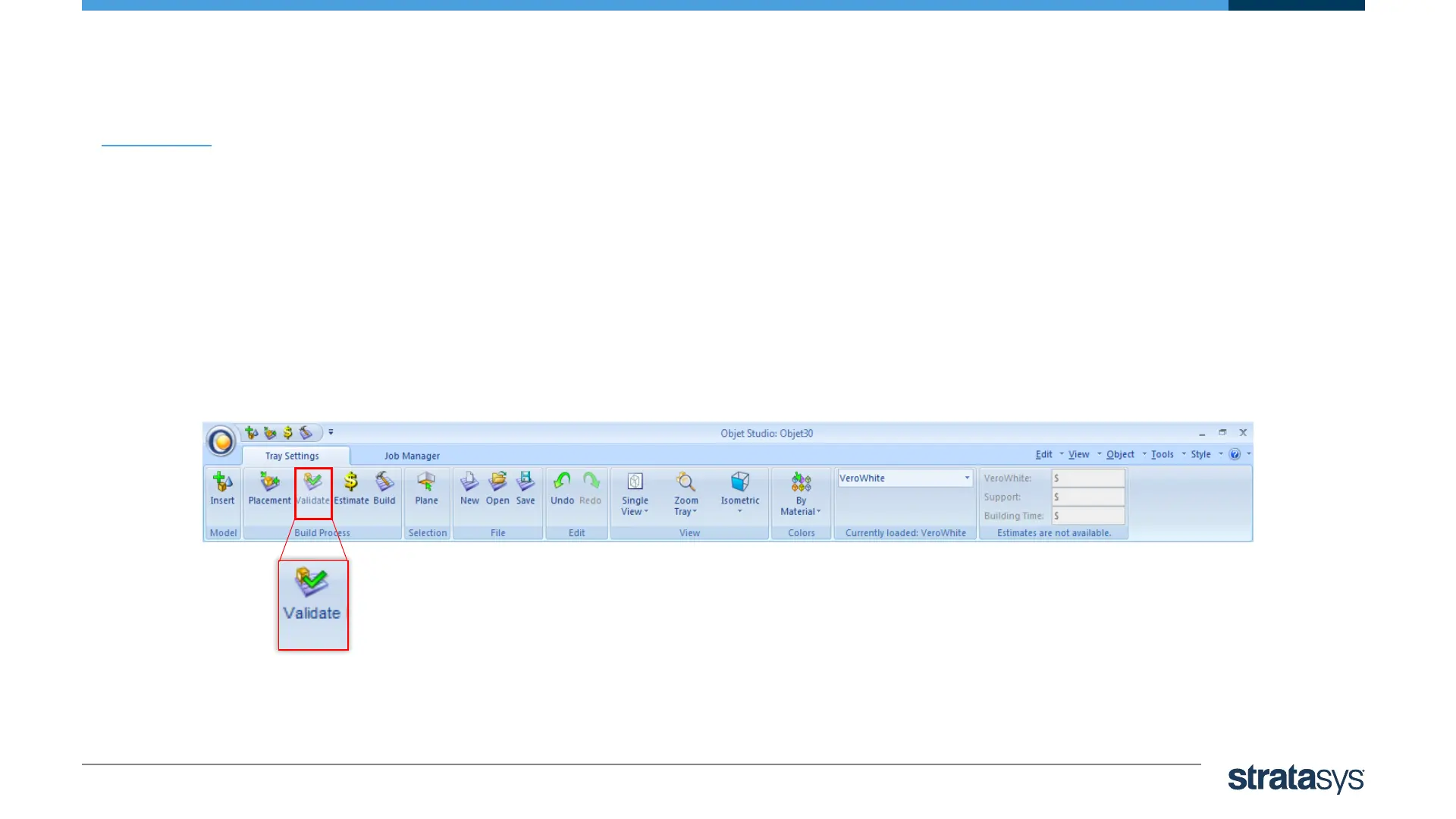
Task: Click the Open file icon
Action: pyautogui.click(x=497, y=488)
